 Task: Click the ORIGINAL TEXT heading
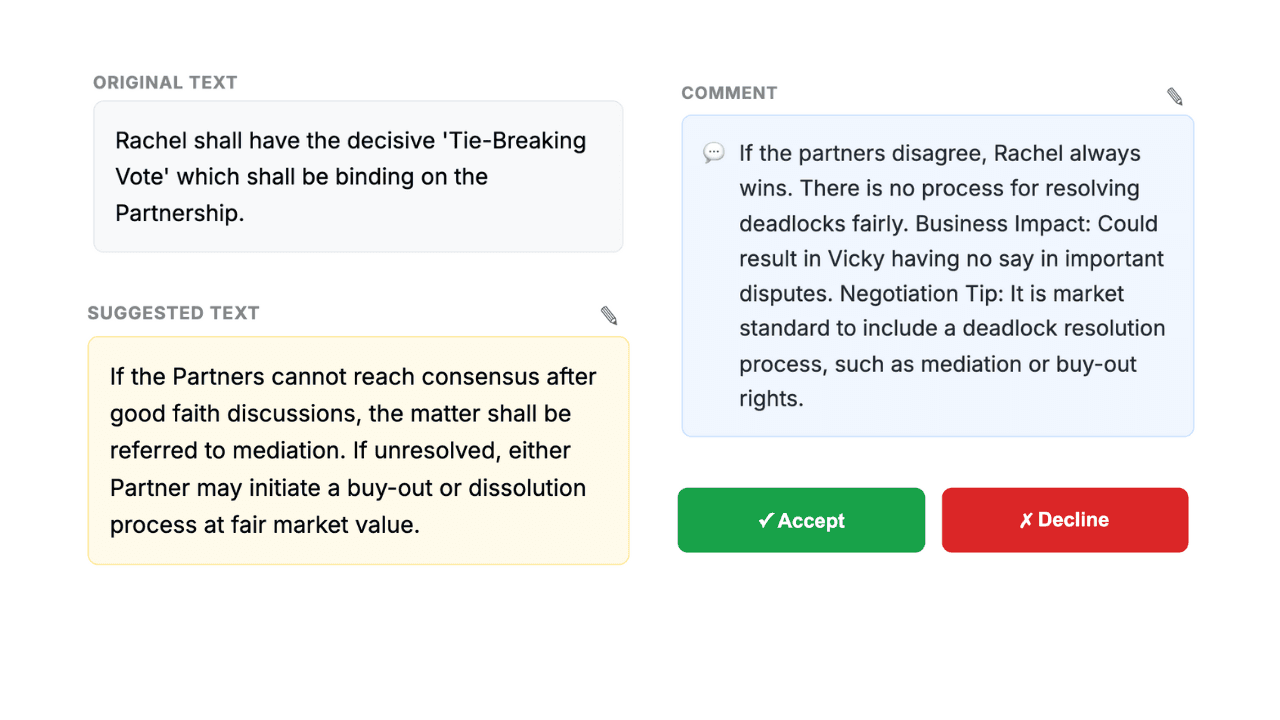pyautogui.click(x=165, y=83)
